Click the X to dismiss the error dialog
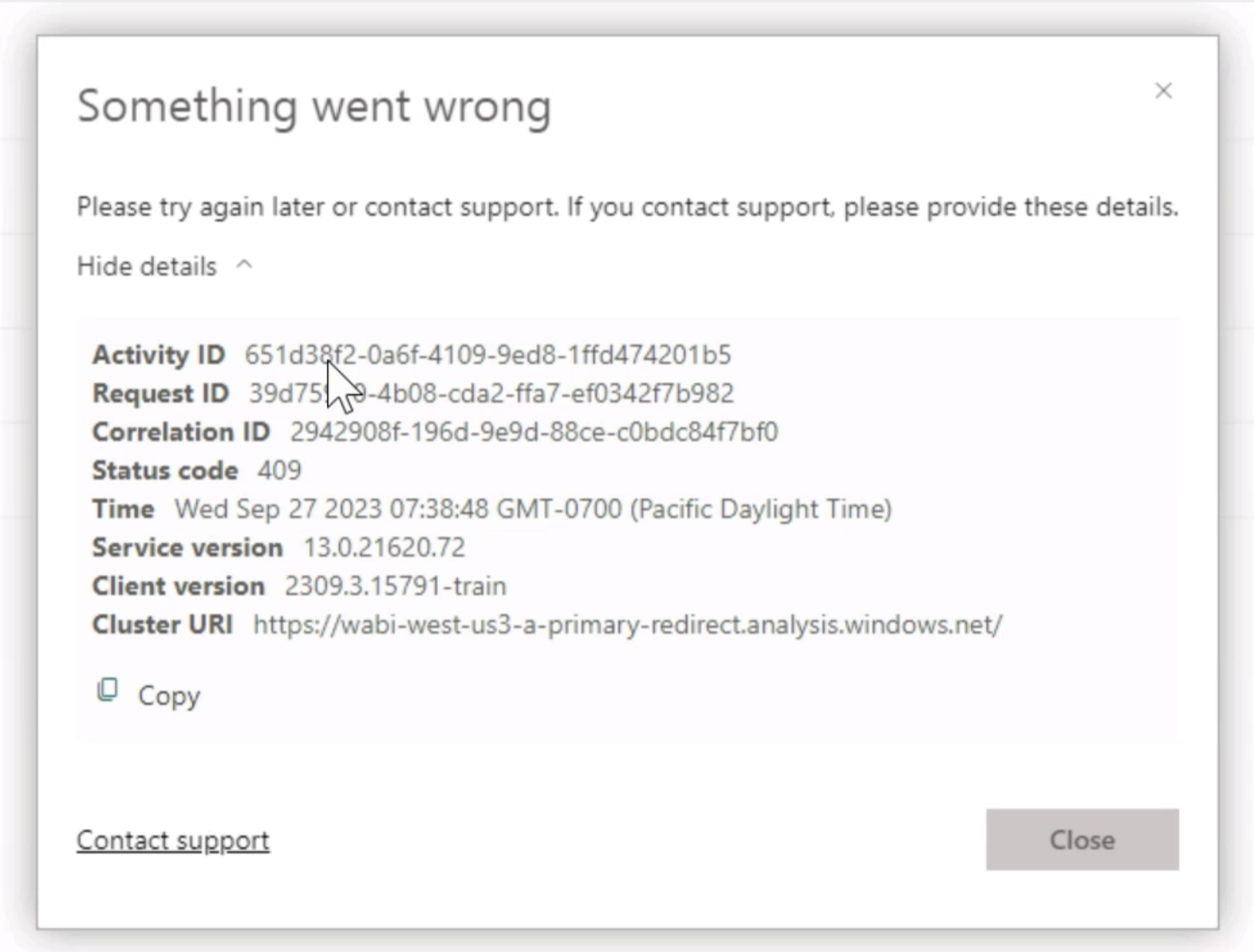The width and height of the screenshot is (1254, 952). point(1164,91)
